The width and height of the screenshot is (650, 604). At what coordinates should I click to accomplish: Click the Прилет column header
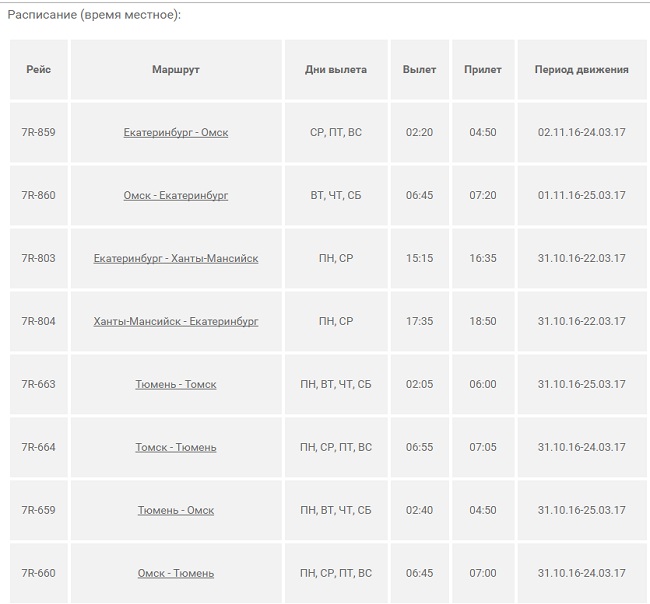[483, 70]
